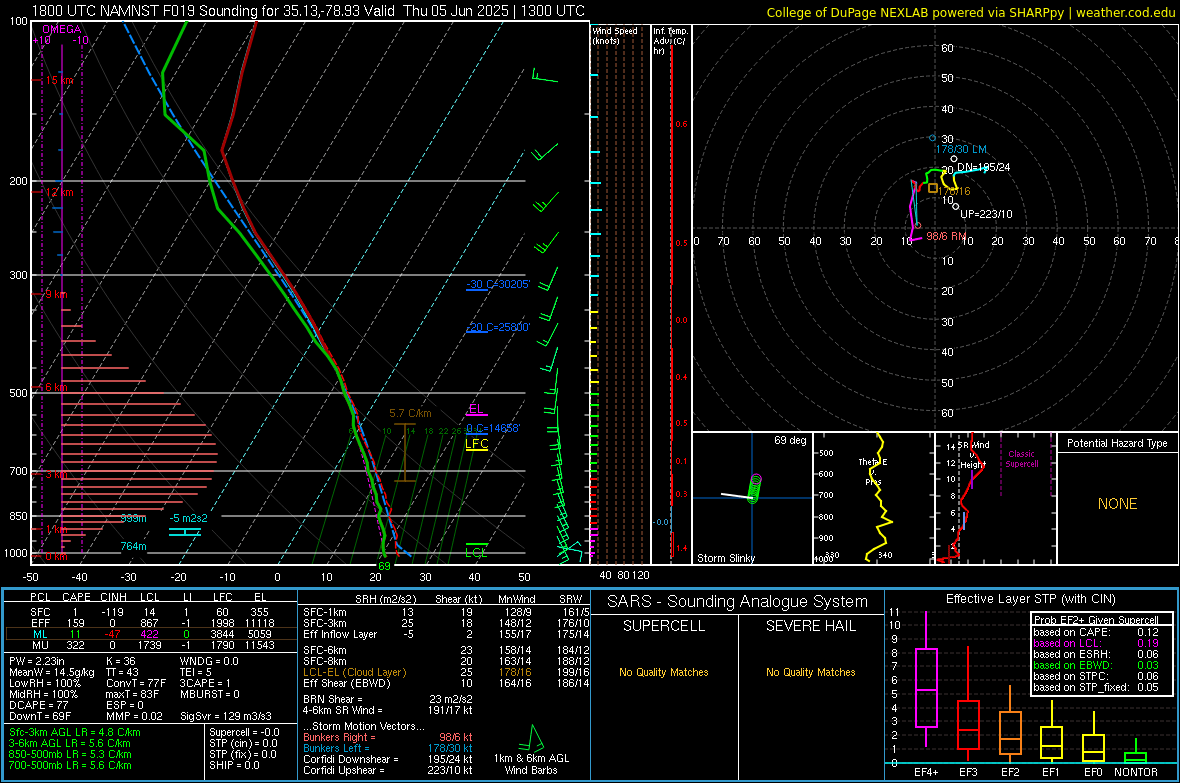Click the 700-500mb LR value
This screenshot has width=1180, height=783.
(70, 765)
